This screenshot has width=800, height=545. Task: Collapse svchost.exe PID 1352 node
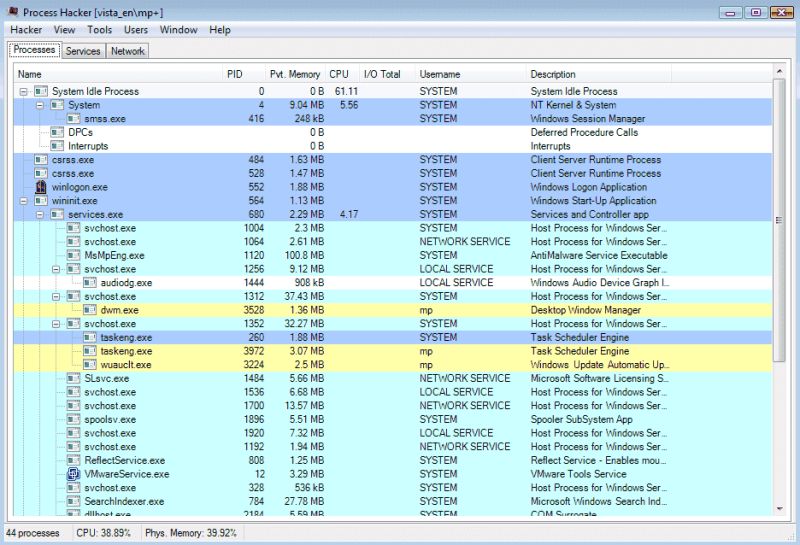(56, 324)
